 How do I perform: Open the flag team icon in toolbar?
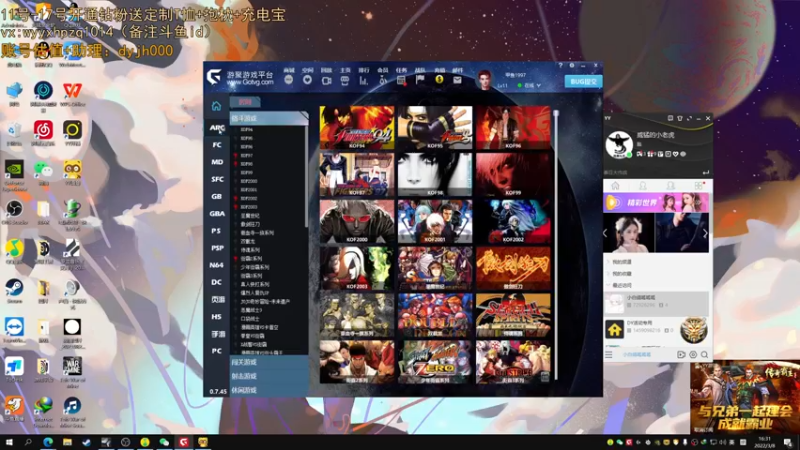click(x=420, y=80)
